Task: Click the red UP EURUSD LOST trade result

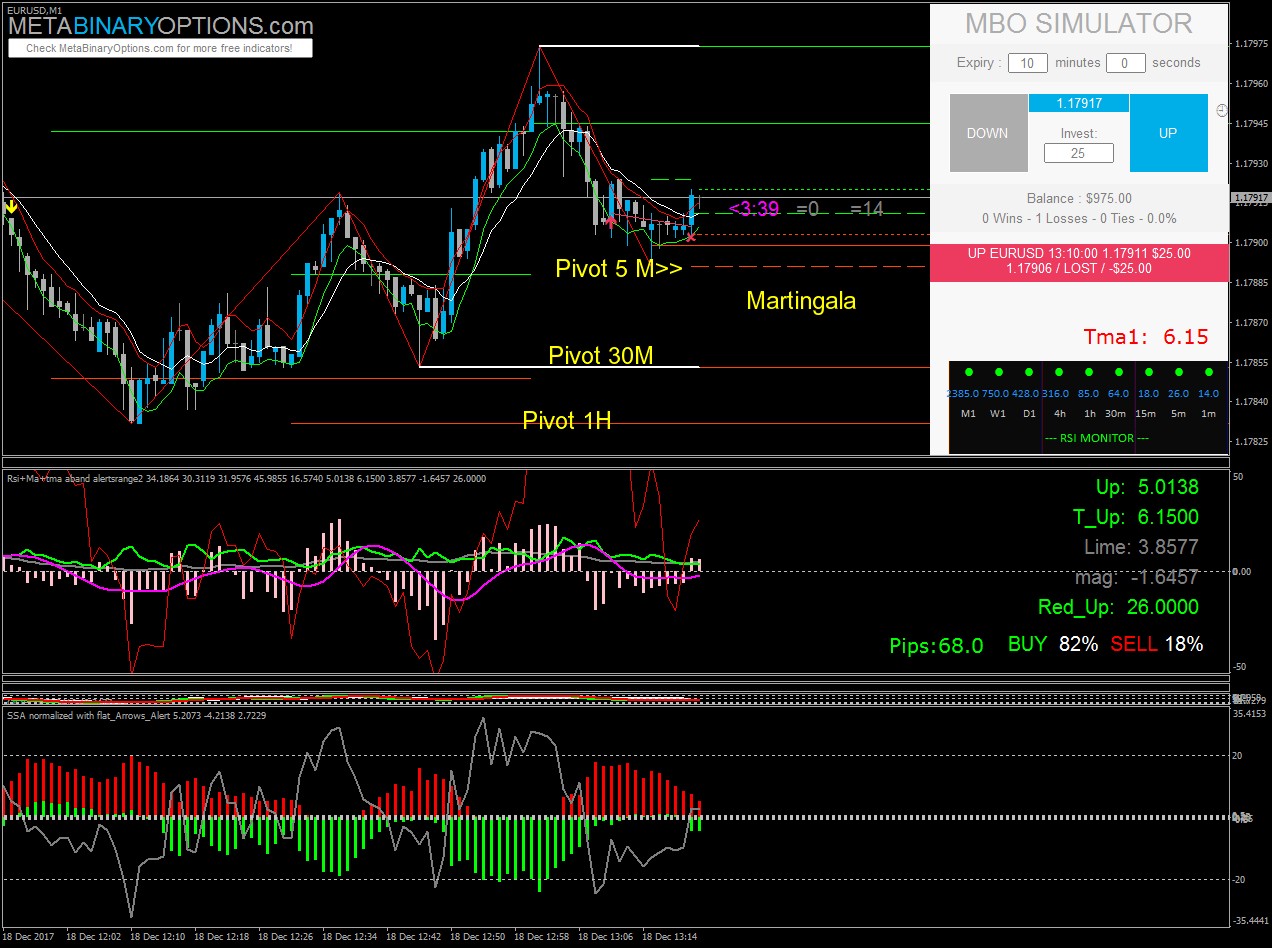Action: 1079,261
